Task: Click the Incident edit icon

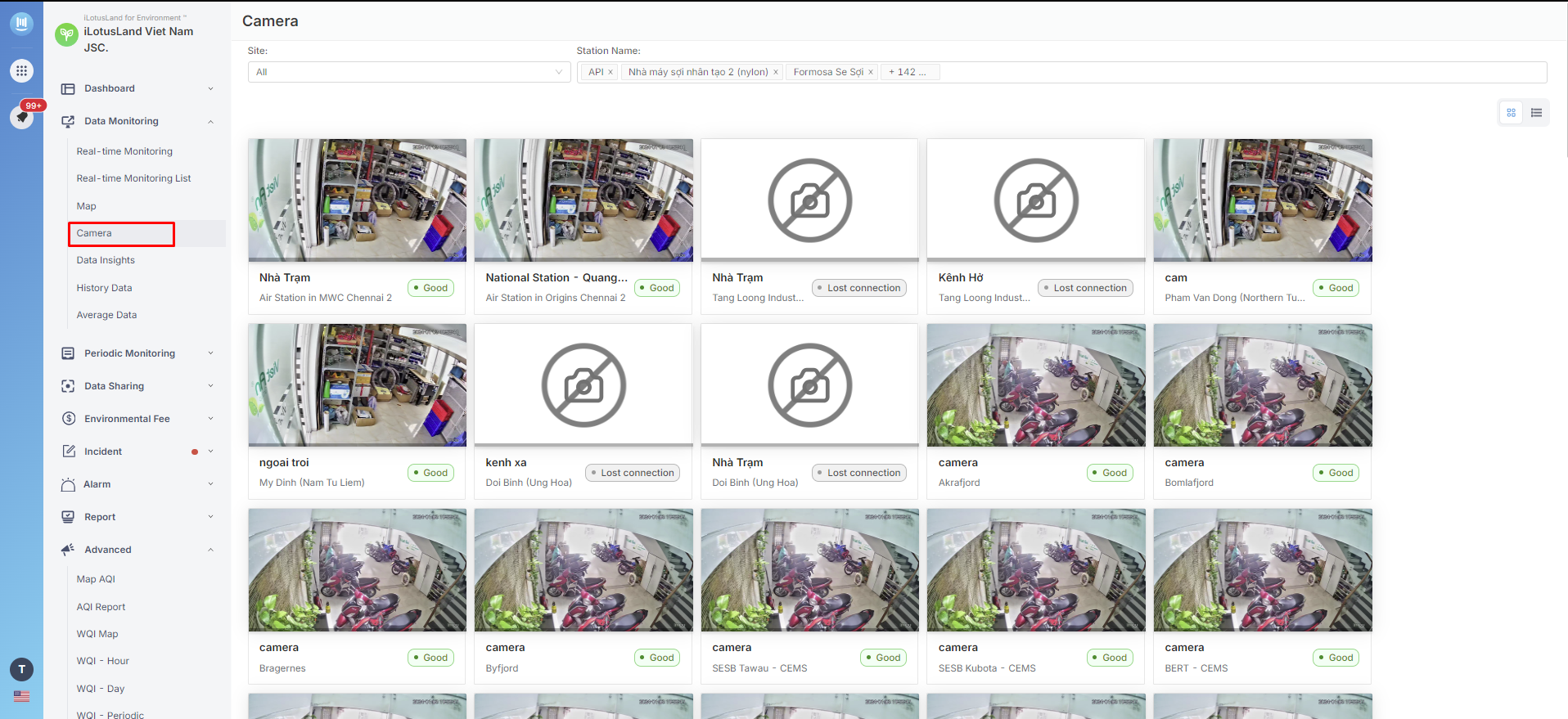Action: pos(68,452)
